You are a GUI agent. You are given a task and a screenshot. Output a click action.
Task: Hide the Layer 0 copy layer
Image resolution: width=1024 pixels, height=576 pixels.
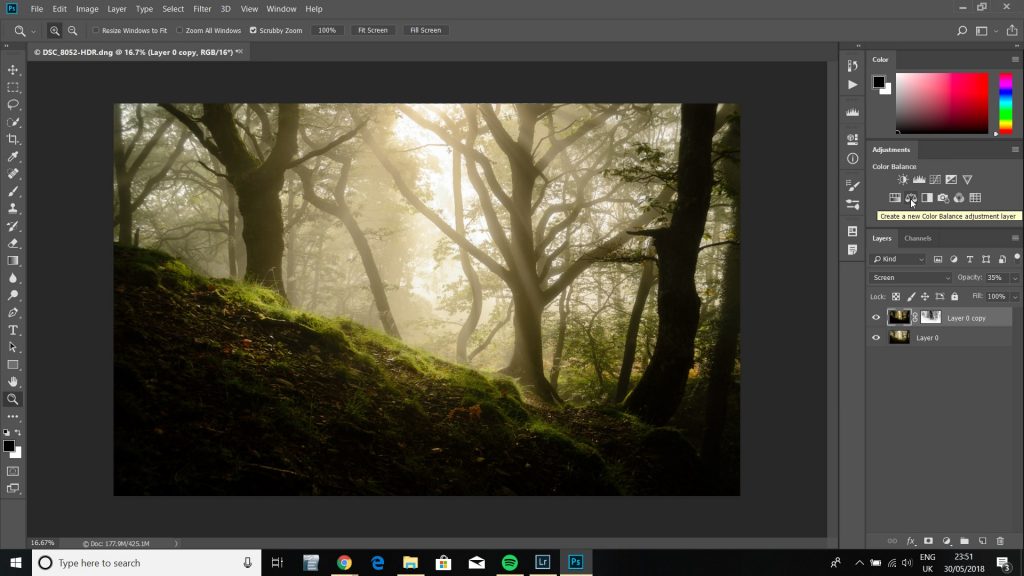click(877, 317)
